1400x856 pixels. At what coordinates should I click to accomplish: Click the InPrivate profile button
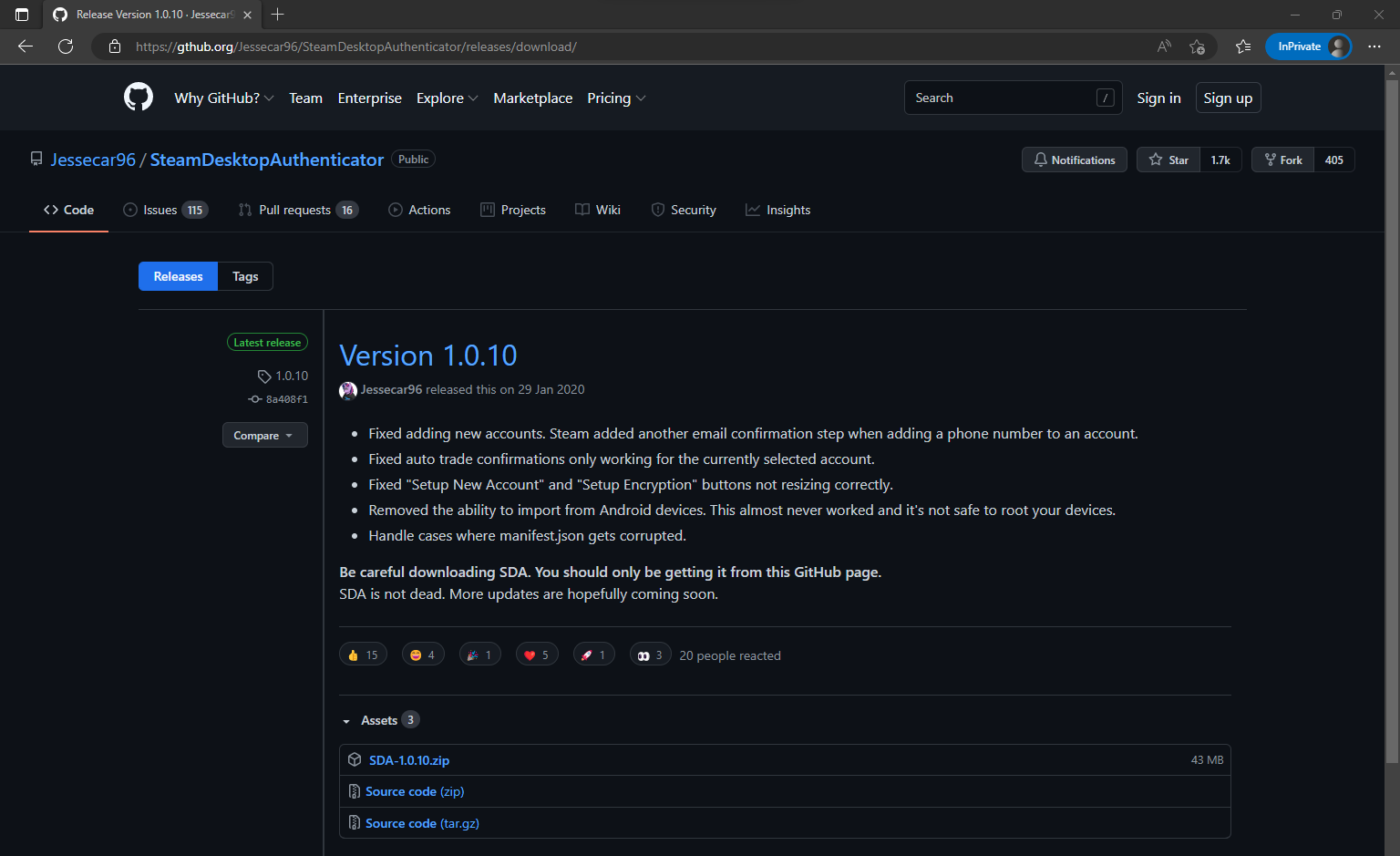[x=1308, y=46]
